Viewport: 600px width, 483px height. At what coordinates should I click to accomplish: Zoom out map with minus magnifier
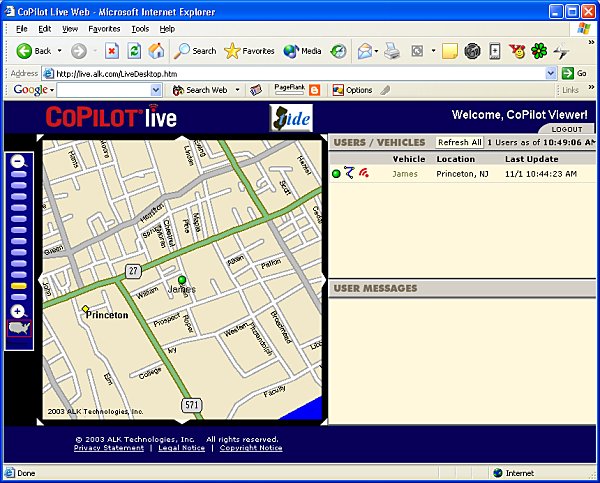(x=18, y=162)
